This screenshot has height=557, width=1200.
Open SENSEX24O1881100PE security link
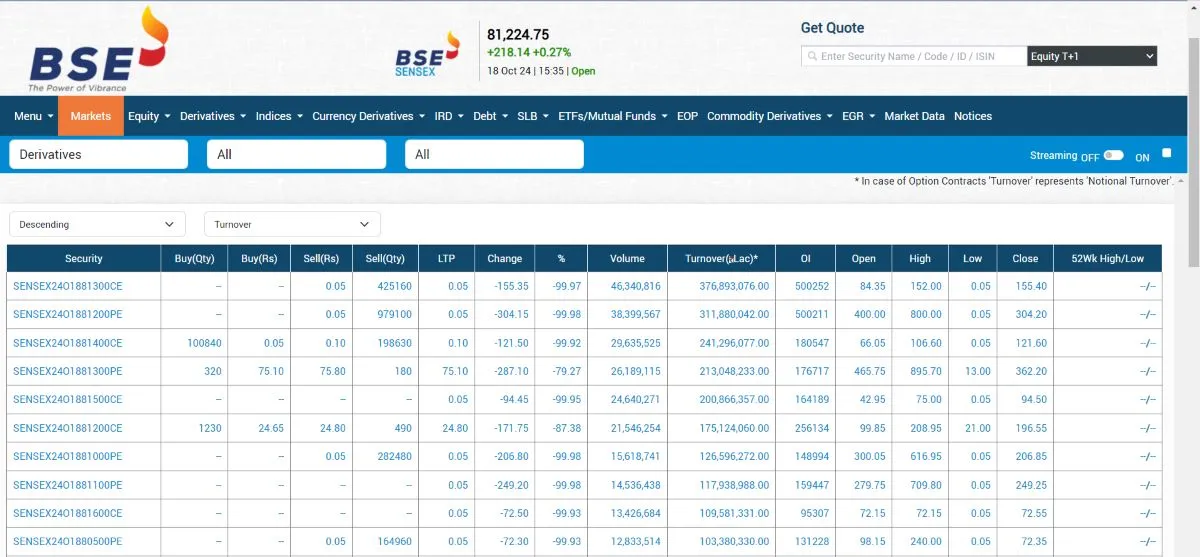(x=68, y=485)
